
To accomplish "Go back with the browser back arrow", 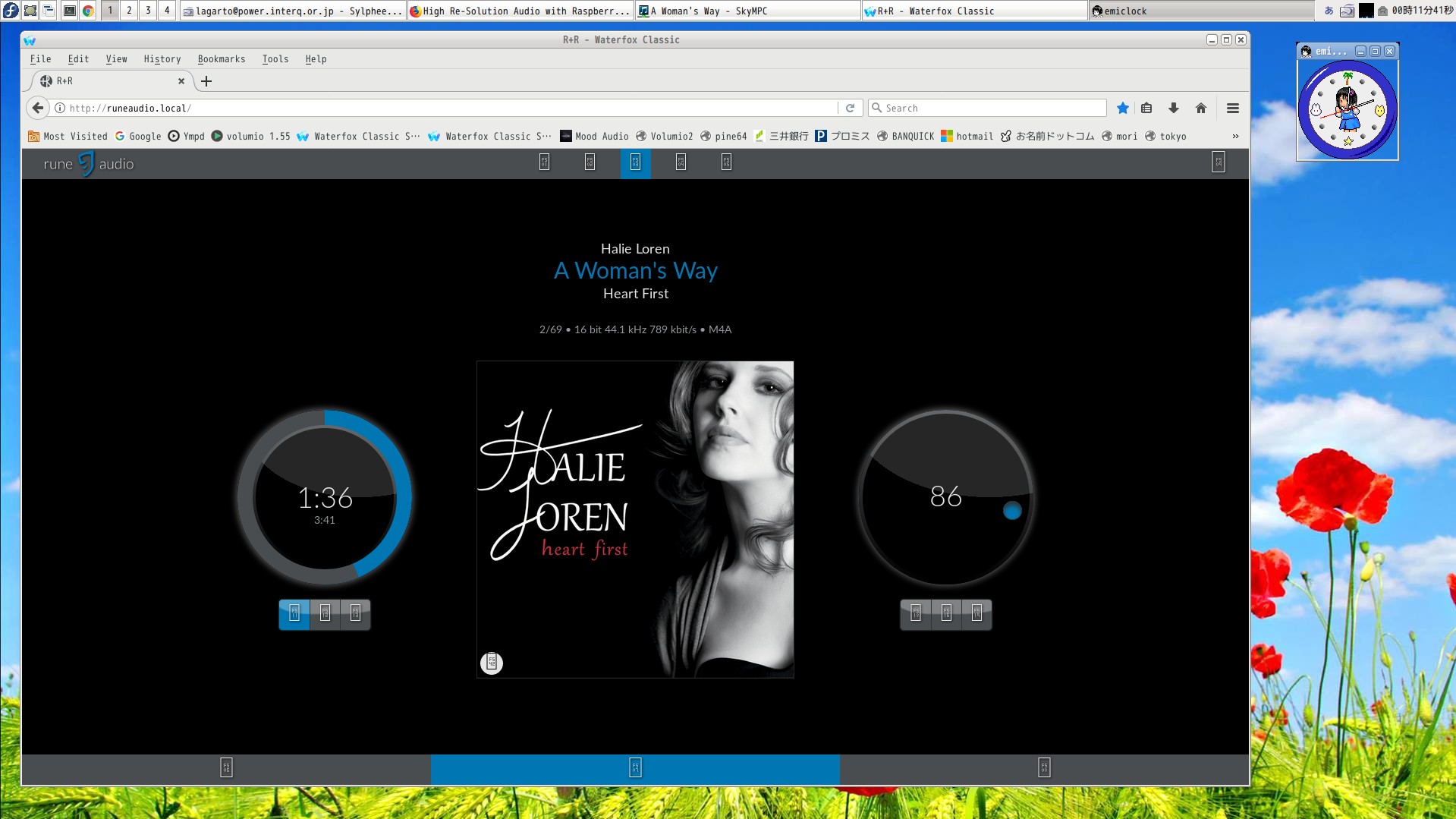I will (x=38, y=109).
